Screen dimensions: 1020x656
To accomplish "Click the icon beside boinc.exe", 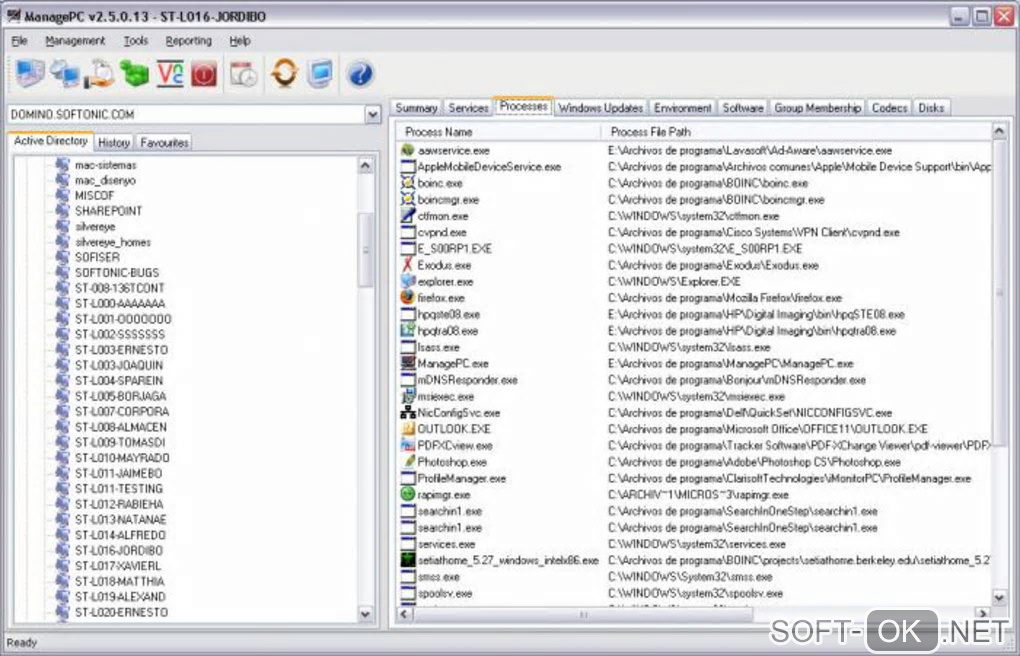I will 407,183.
